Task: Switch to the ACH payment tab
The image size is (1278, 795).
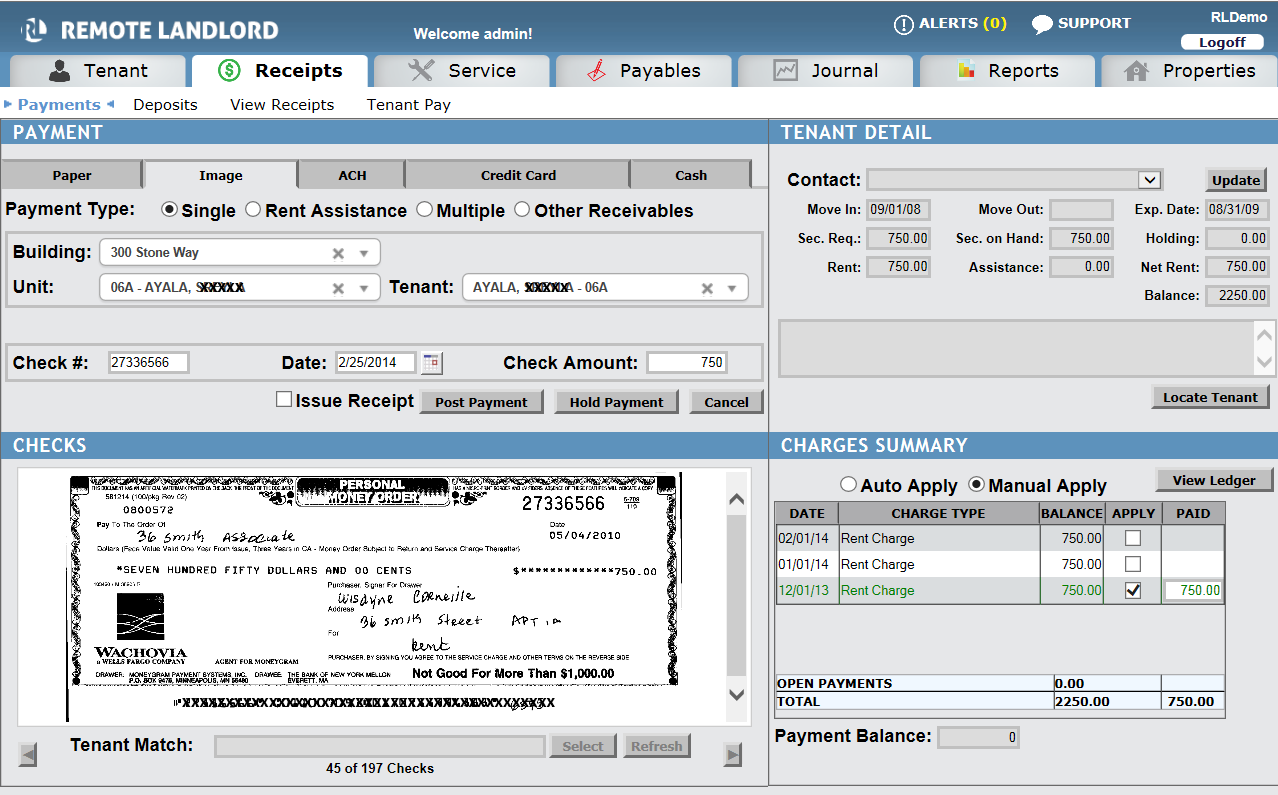Action: 351,174
